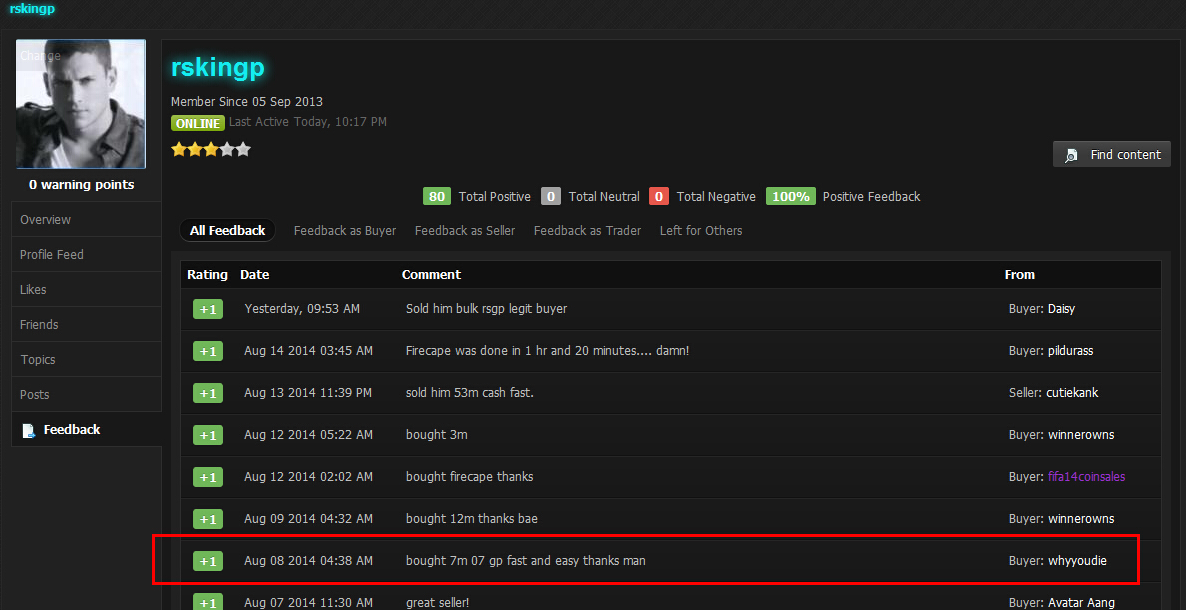Viewport: 1186px width, 610px height.
Task: Click the From column header
Action: pos(1020,274)
